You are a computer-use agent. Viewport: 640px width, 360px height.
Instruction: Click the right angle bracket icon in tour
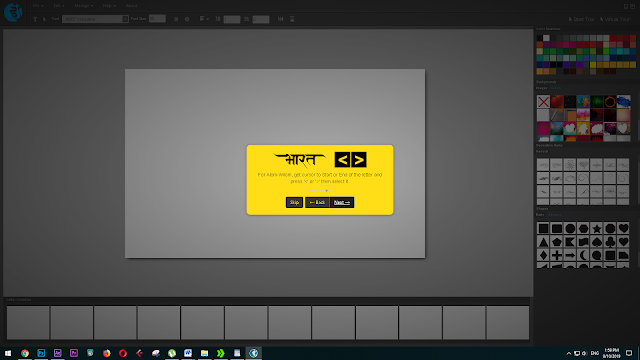point(358,160)
